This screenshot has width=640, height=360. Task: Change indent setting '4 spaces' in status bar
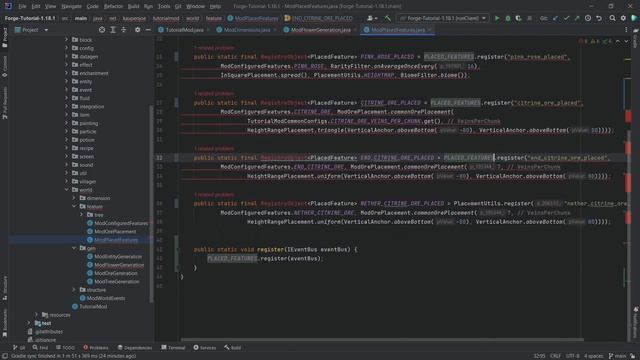(x=593, y=356)
